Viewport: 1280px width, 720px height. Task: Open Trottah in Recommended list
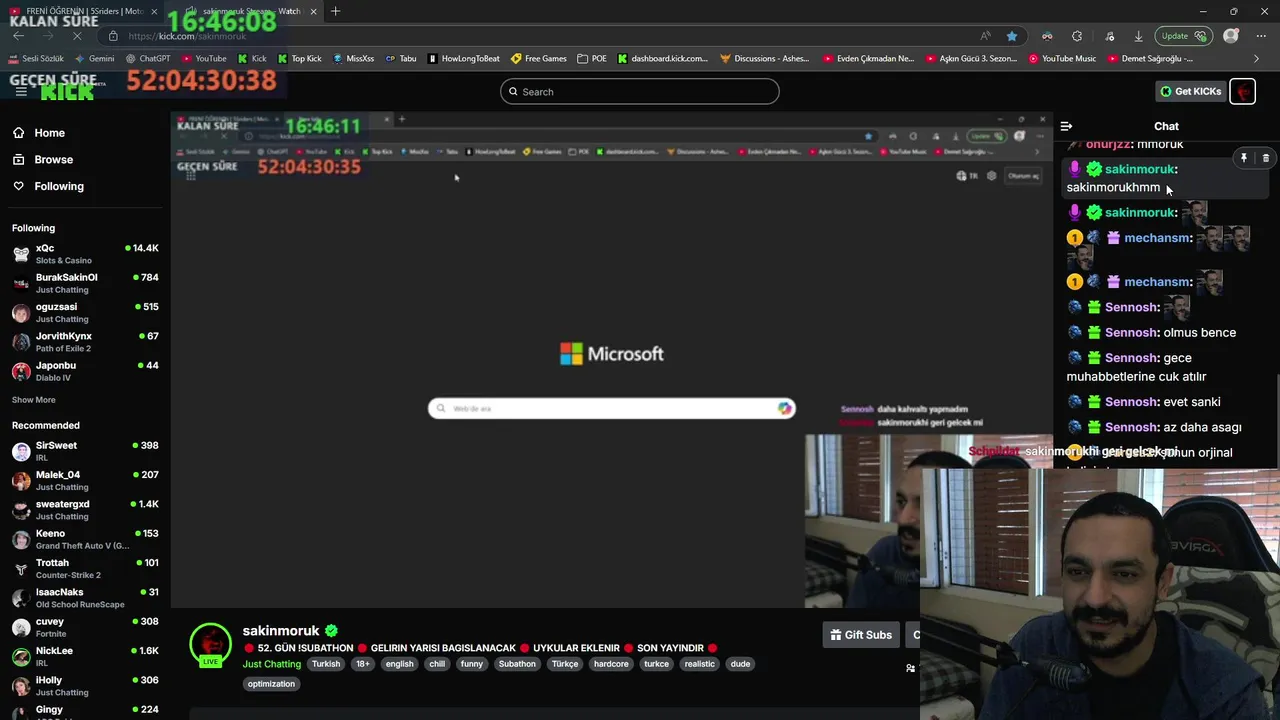pyautogui.click(x=85, y=569)
